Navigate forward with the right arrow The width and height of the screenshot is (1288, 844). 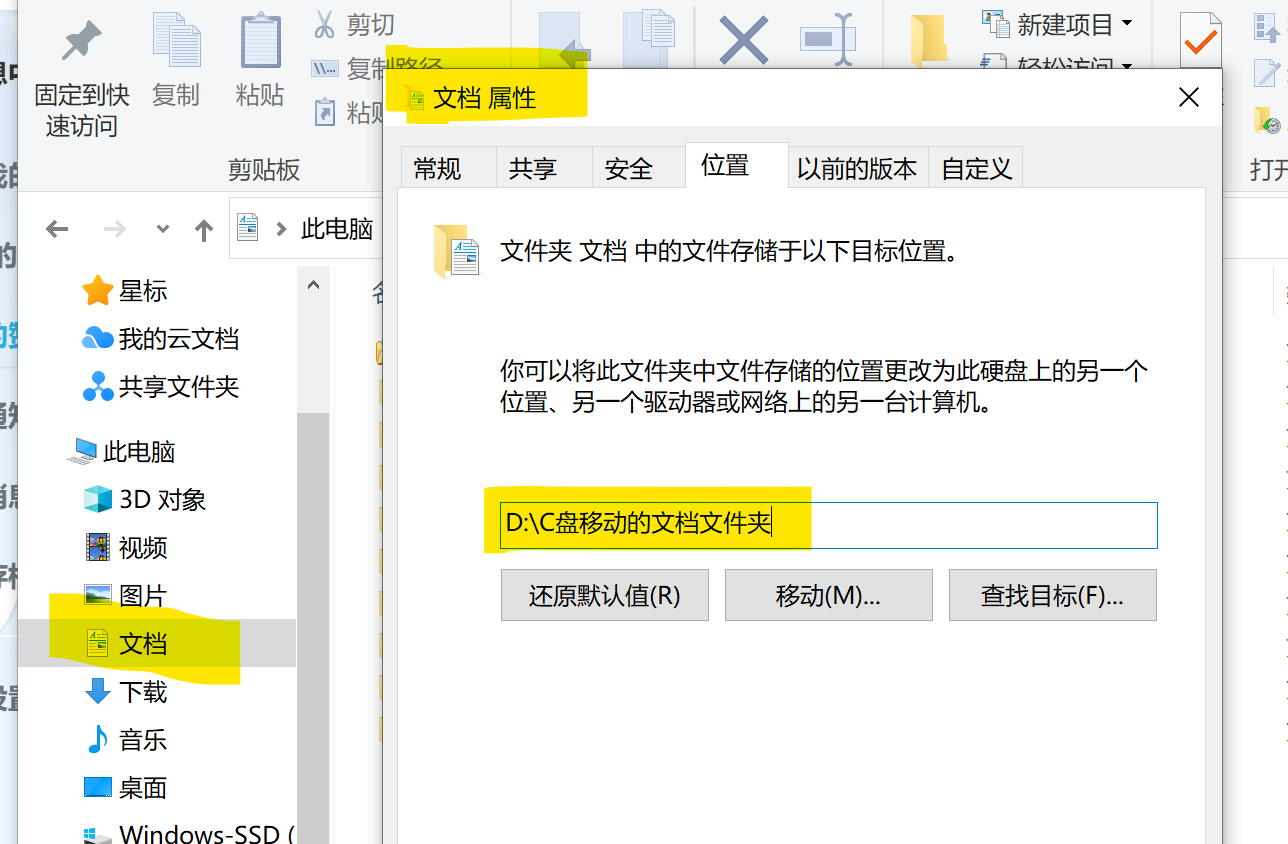(x=115, y=230)
